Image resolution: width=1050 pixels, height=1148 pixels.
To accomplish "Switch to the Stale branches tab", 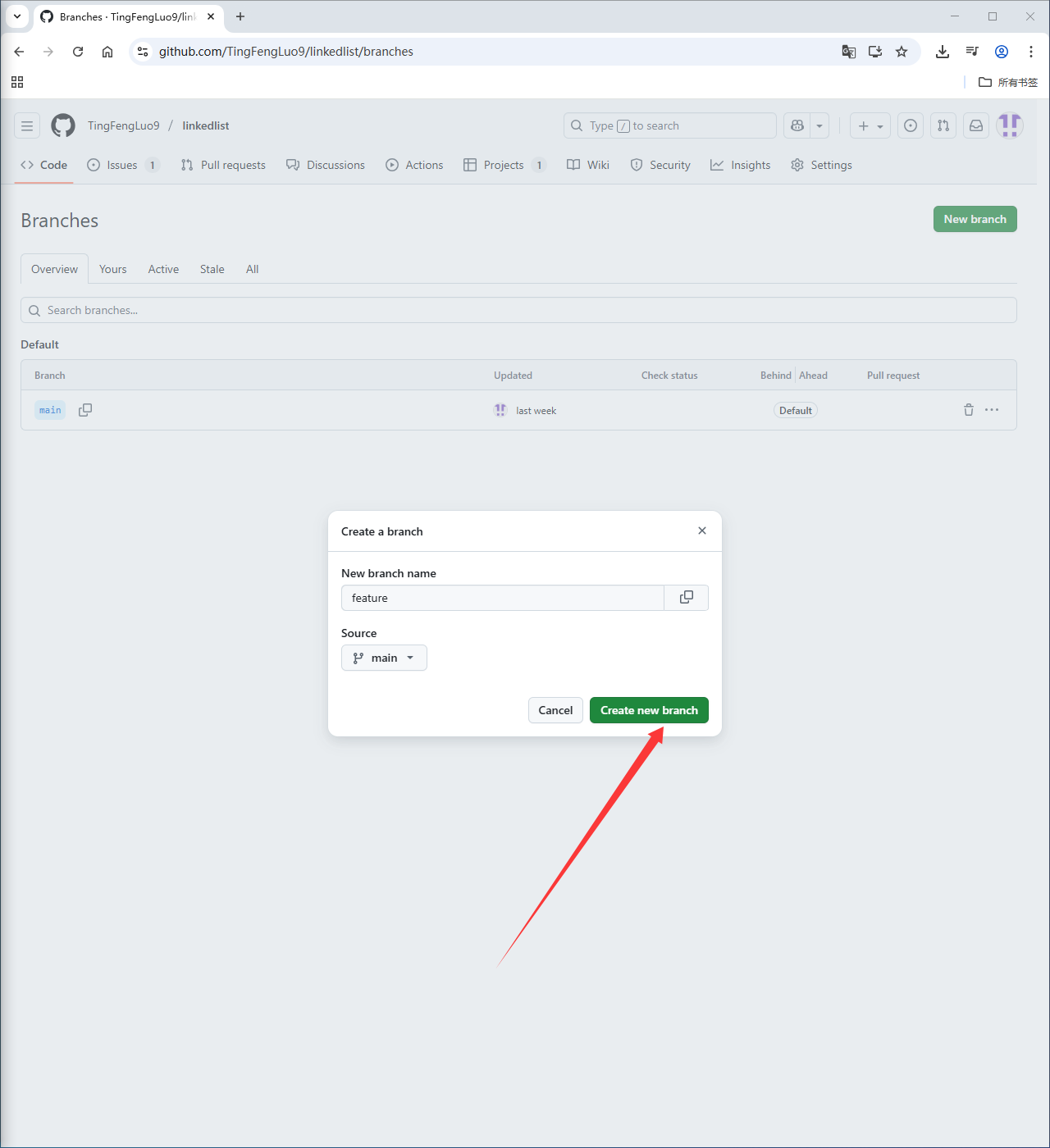I will (x=212, y=269).
